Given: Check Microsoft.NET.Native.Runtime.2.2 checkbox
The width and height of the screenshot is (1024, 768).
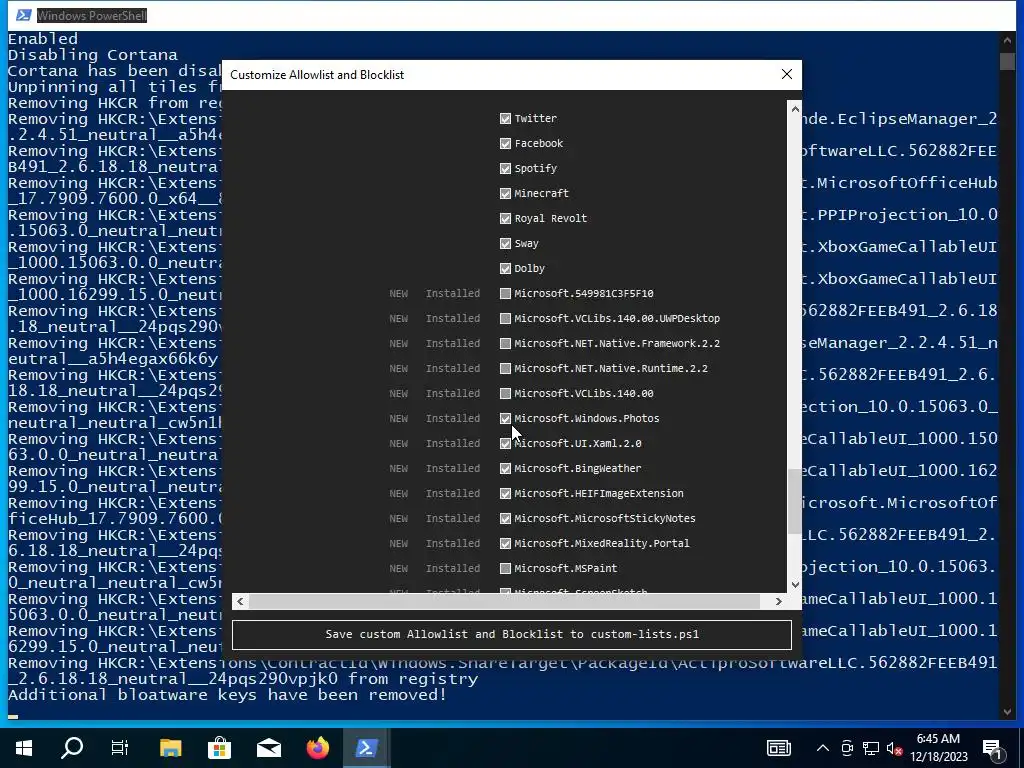Looking at the screenshot, I should click(x=505, y=368).
